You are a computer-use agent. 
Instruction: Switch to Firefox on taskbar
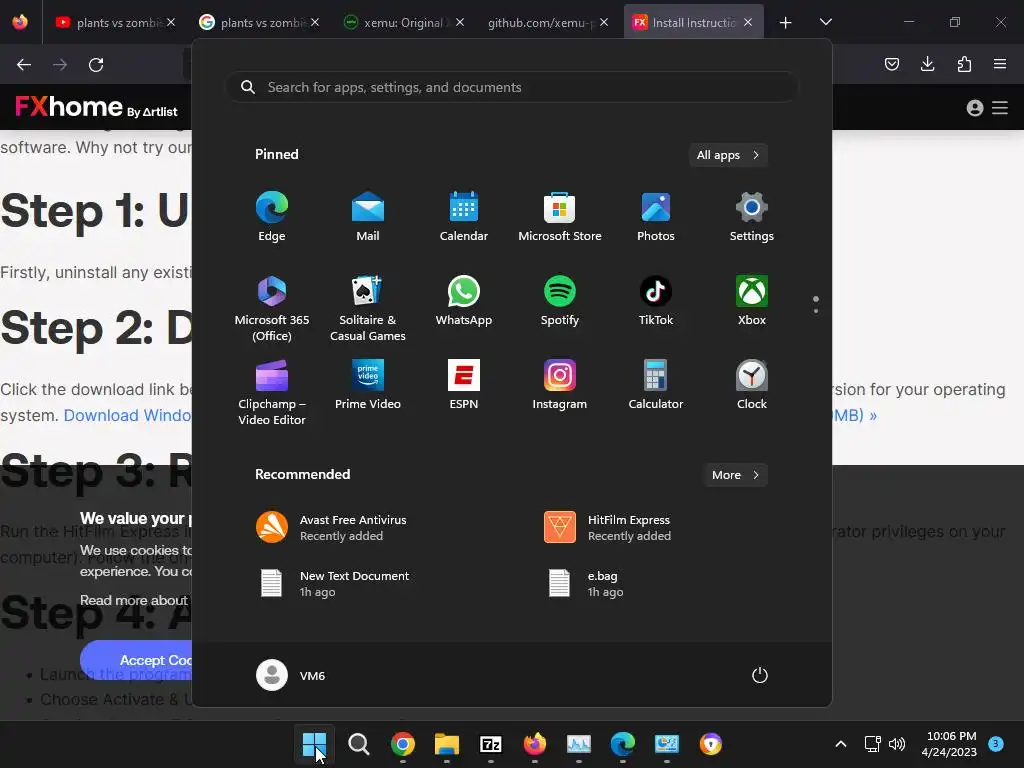pyautogui.click(x=534, y=744)
